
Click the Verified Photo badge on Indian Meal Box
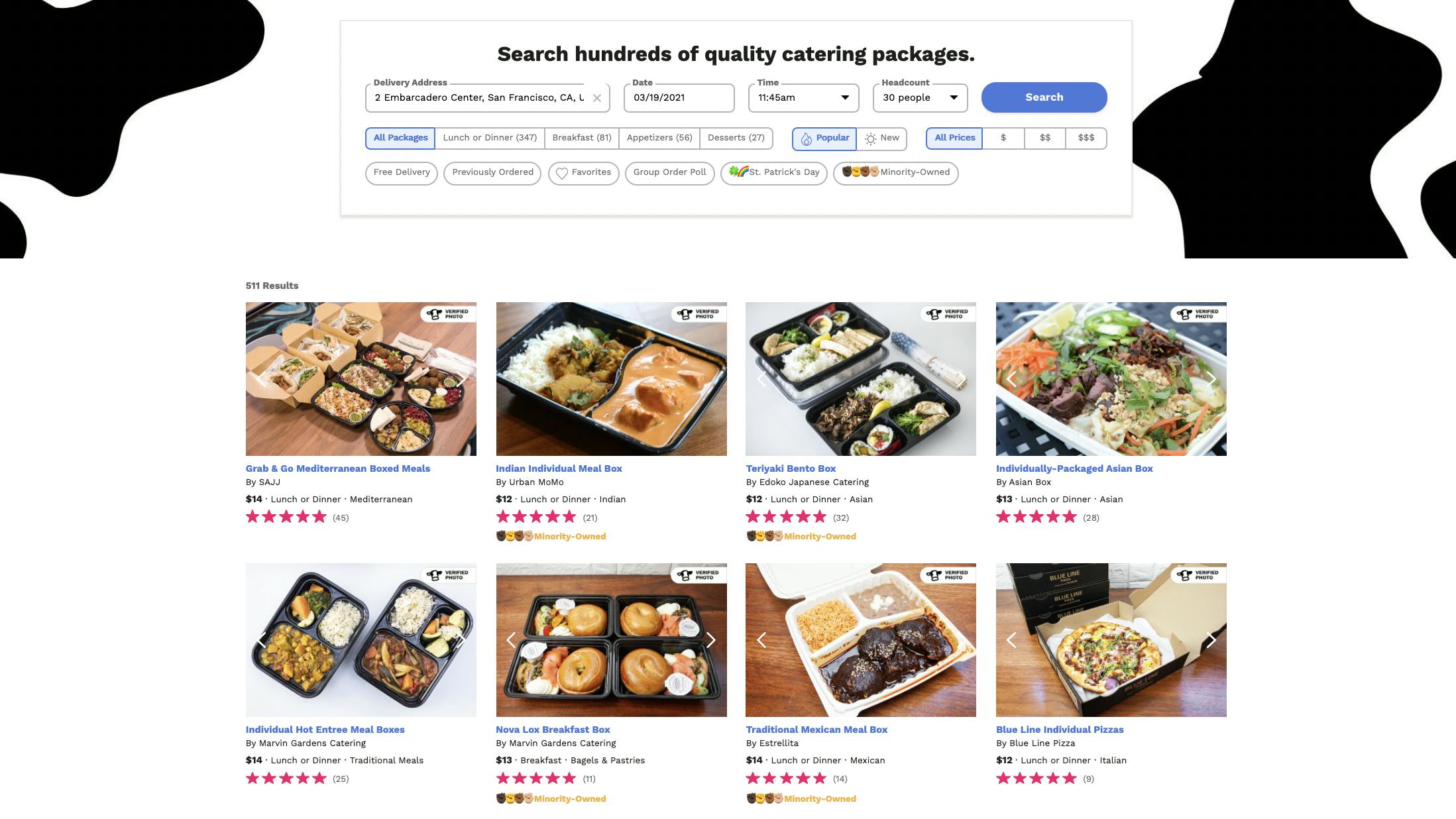[699, 314]
